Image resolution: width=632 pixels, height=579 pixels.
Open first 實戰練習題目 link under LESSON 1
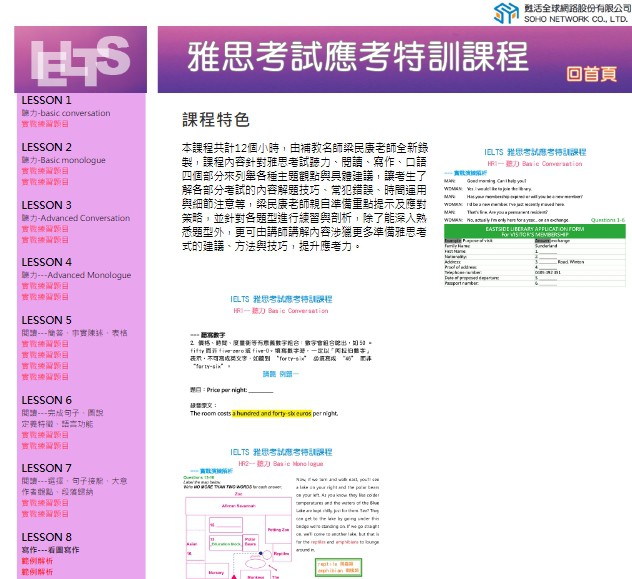point(45,123)
